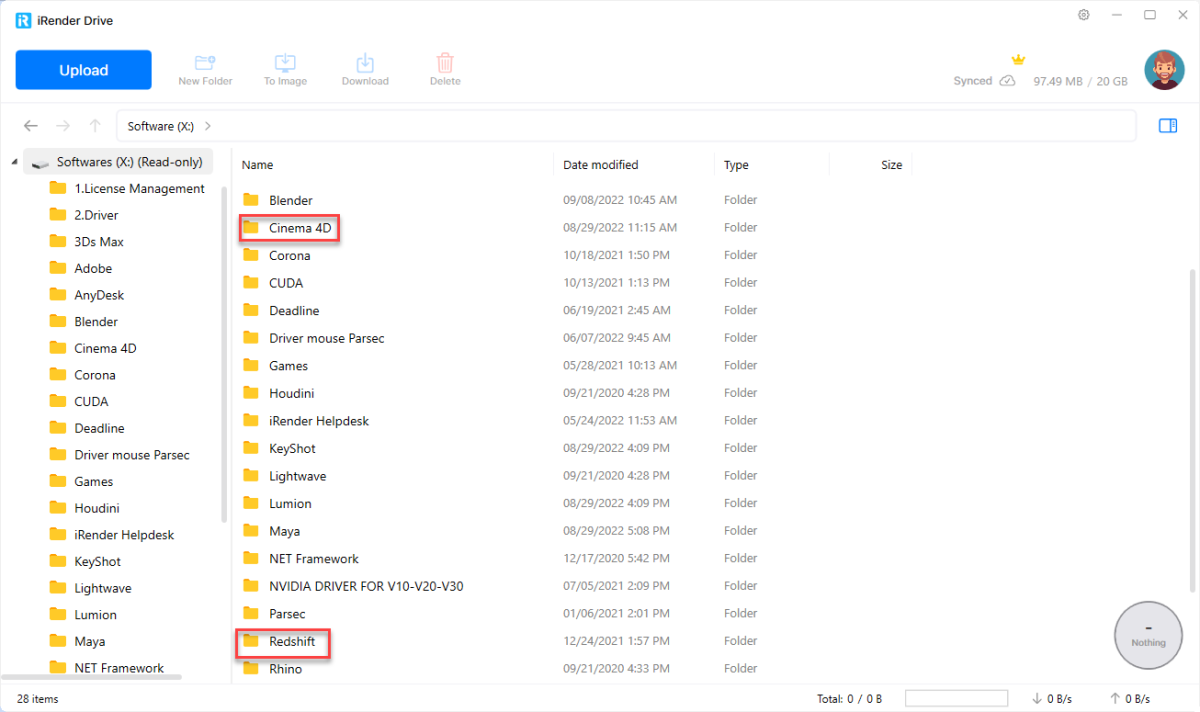Click the premium crown icon
The width and height of the screenshot is (1200, 712).
click(1018, 60)
